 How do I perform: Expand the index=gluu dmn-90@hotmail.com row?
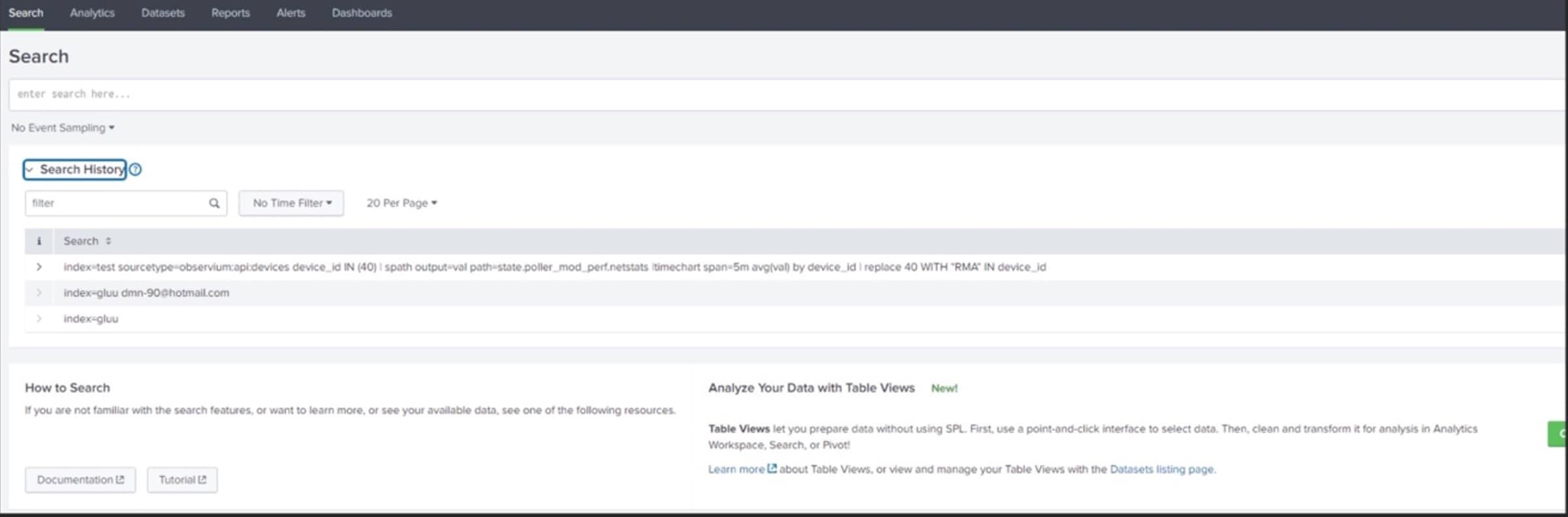pyautogui.click(x=39, y=293)
